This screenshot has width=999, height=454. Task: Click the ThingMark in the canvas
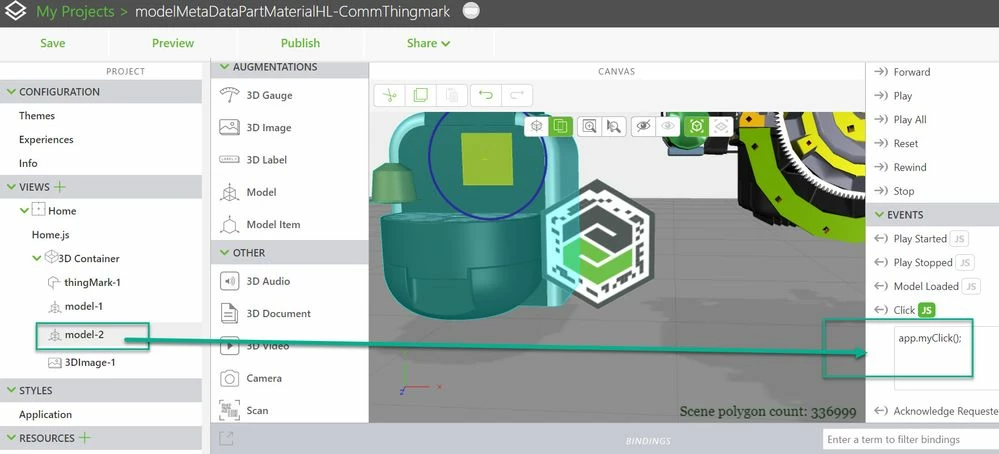point(596,244)
